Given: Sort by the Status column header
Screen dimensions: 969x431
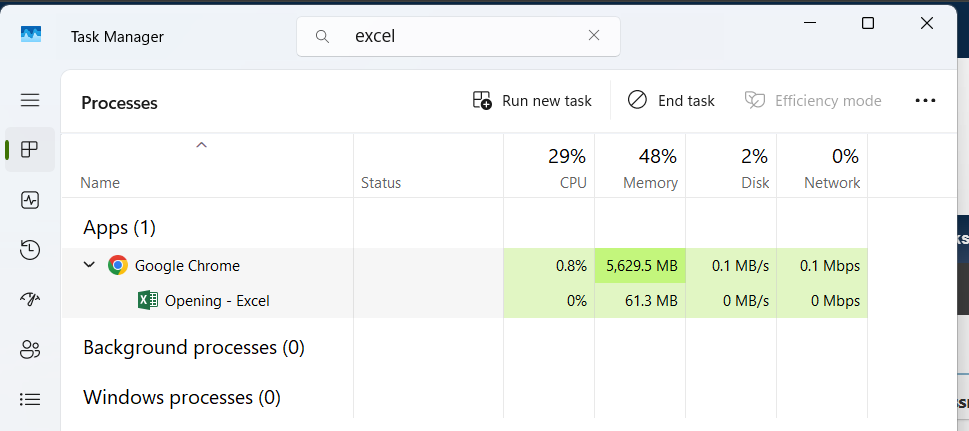Looking at the screenshot, I should 381,183.
